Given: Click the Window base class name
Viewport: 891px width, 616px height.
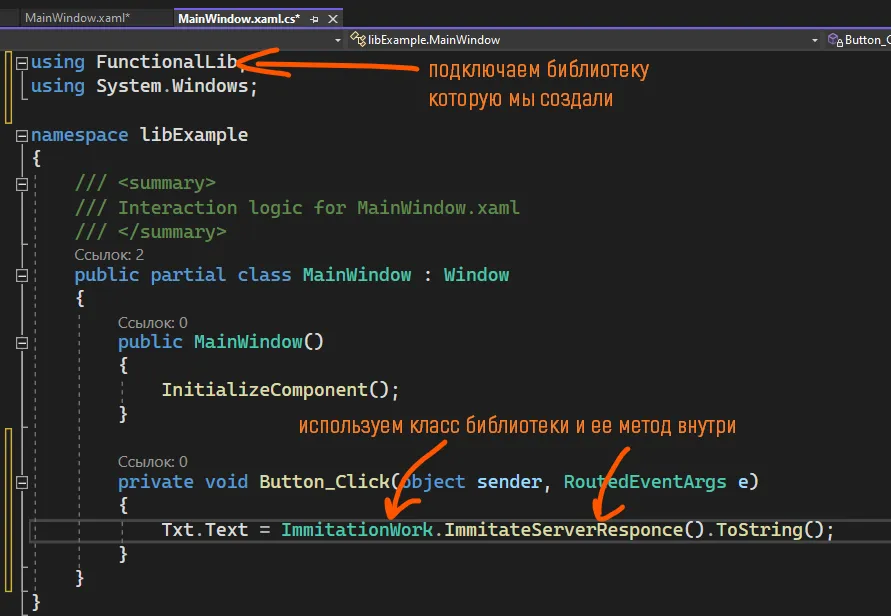Looking at the screenshot, I should pyautogui.click(x=476, y=275).
